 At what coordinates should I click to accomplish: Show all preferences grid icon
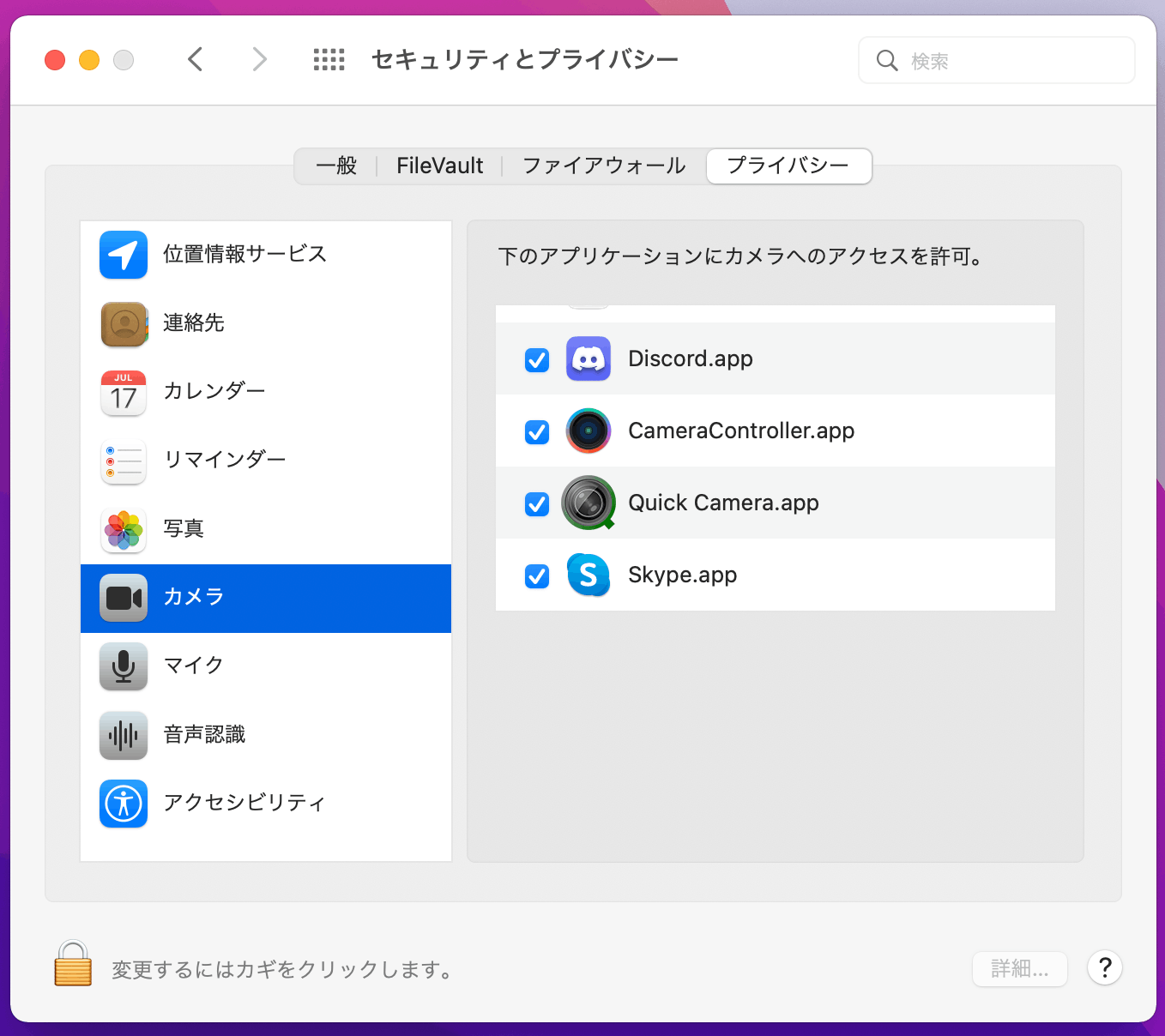329,59
